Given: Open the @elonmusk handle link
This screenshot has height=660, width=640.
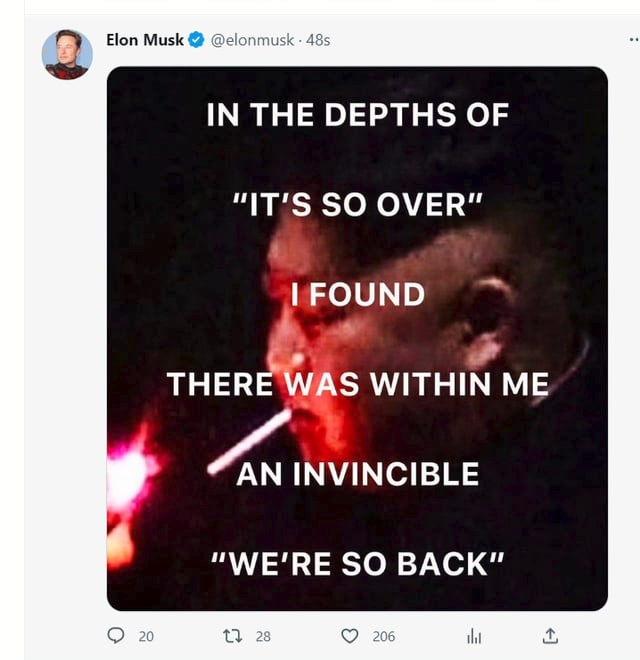Looking at the screenshot, I should coord(252,40).
